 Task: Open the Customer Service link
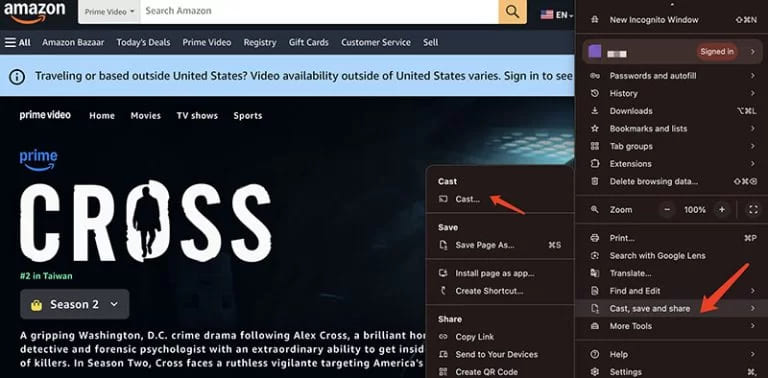(x=376, y=43)
